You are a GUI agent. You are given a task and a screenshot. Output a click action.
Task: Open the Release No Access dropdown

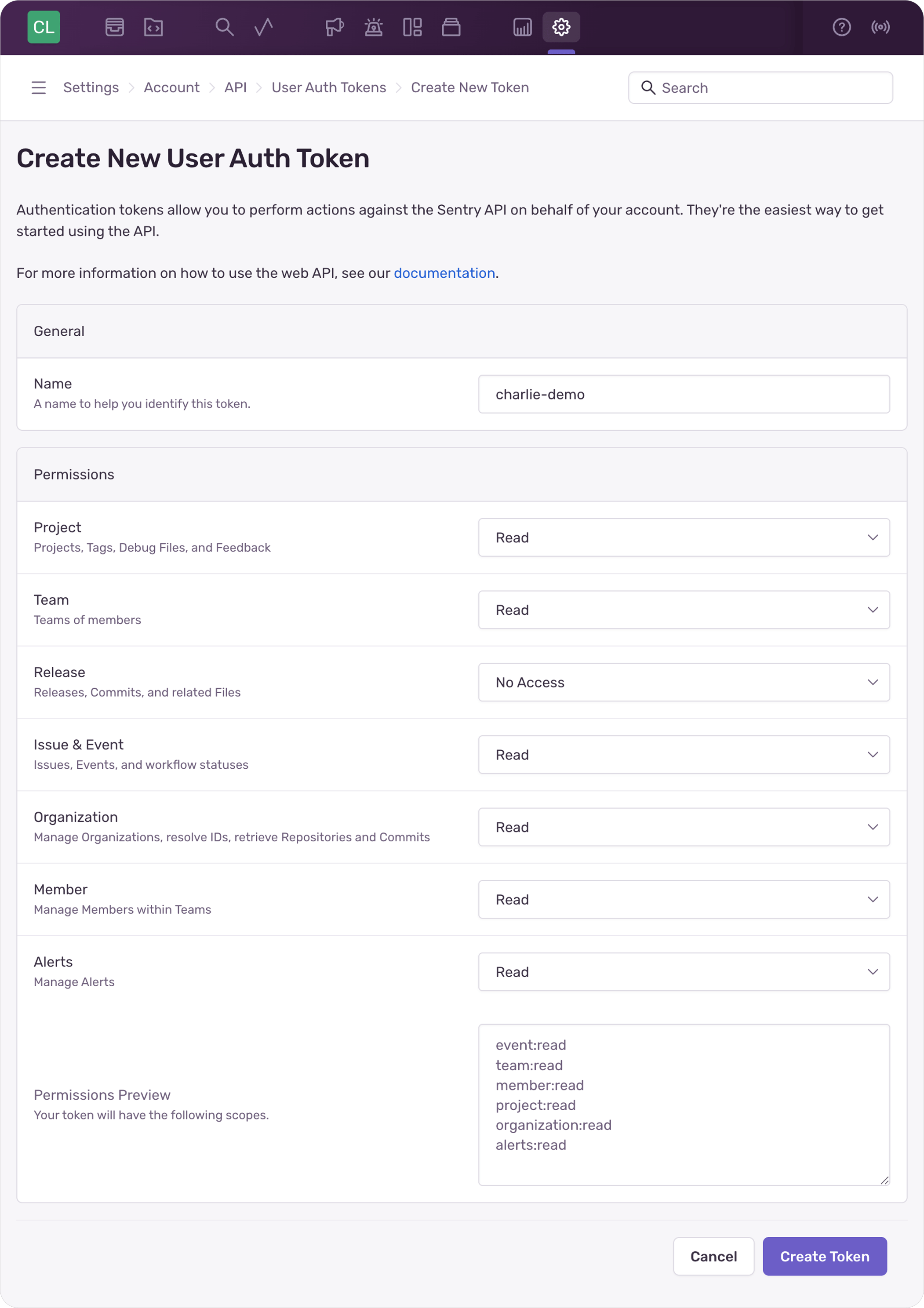pyautogui.click(x=684, y=682)
